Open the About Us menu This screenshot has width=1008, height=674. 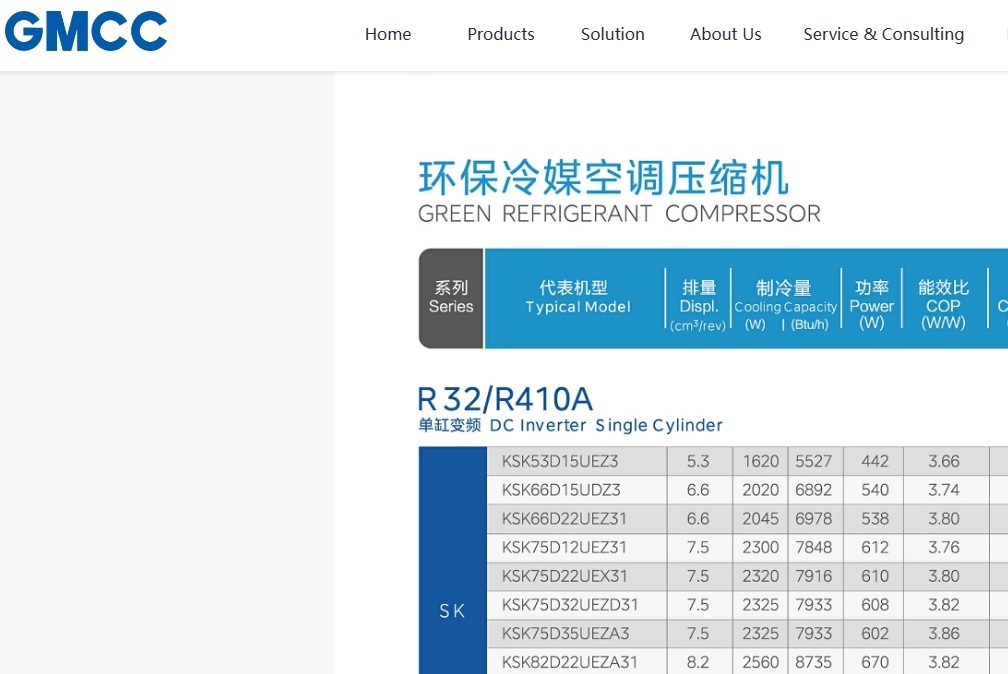coord(725,34)
